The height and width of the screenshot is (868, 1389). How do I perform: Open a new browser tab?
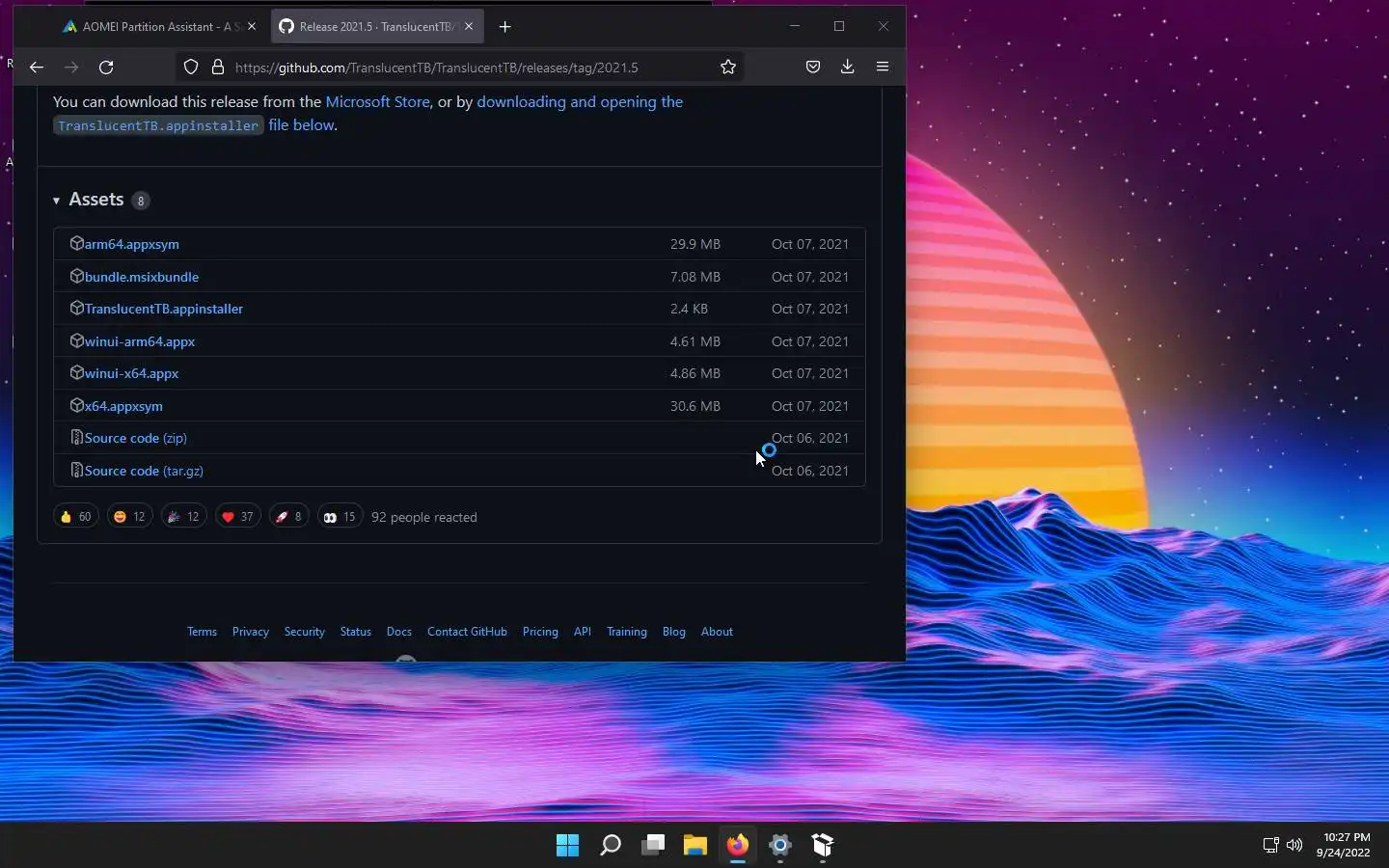point(504,27)
